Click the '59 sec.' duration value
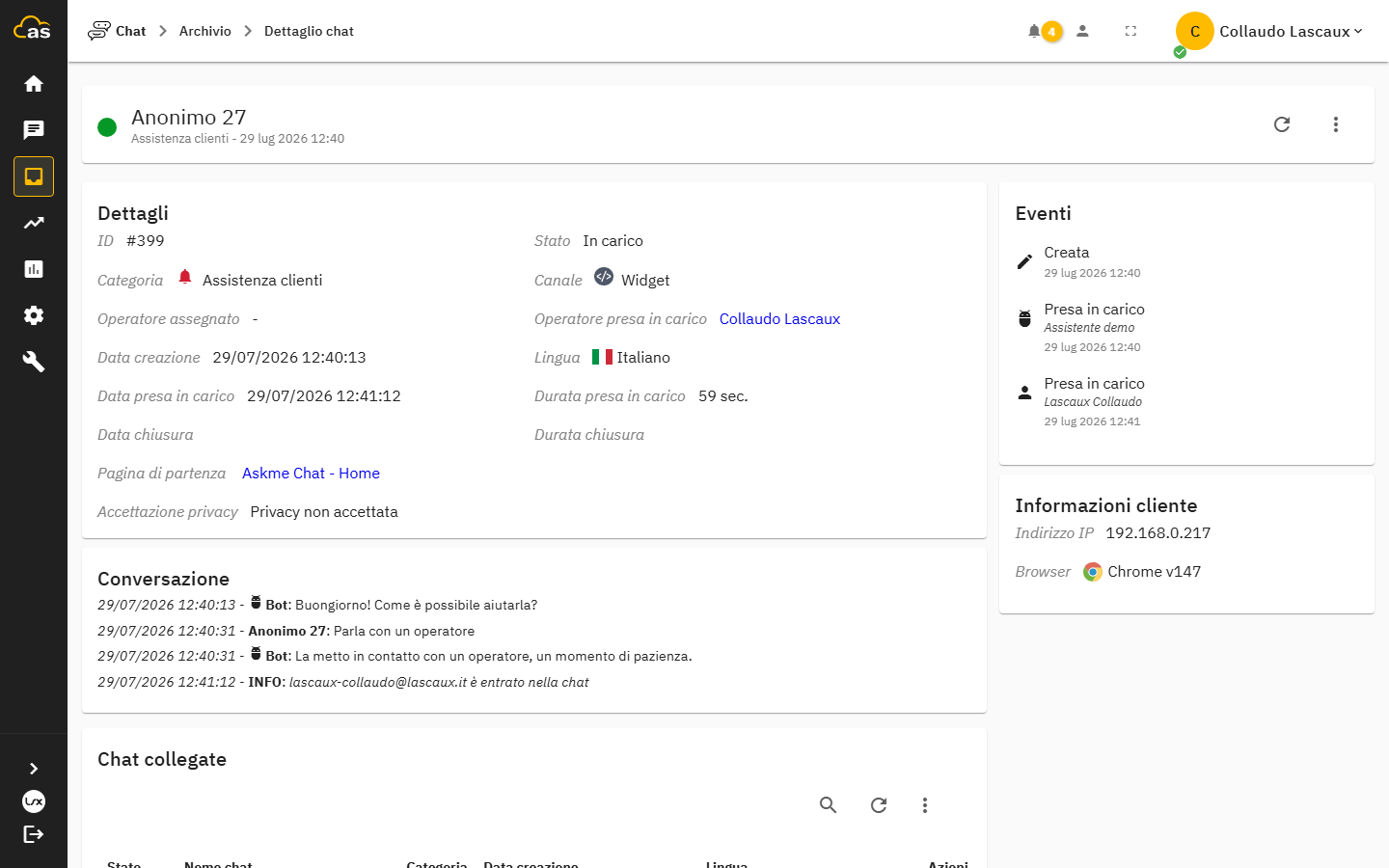The image size is (1389, 868). (723, 395)
